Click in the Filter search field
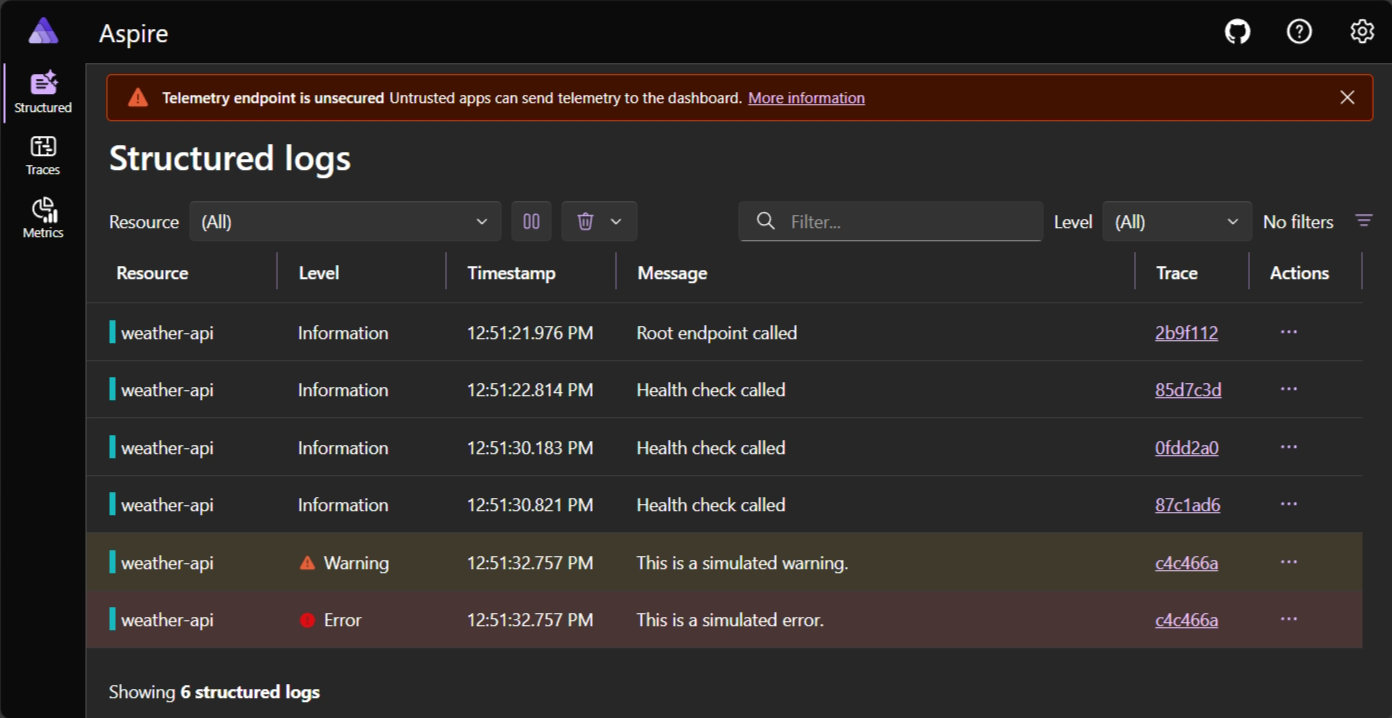1392x718 pixels. 890,221
